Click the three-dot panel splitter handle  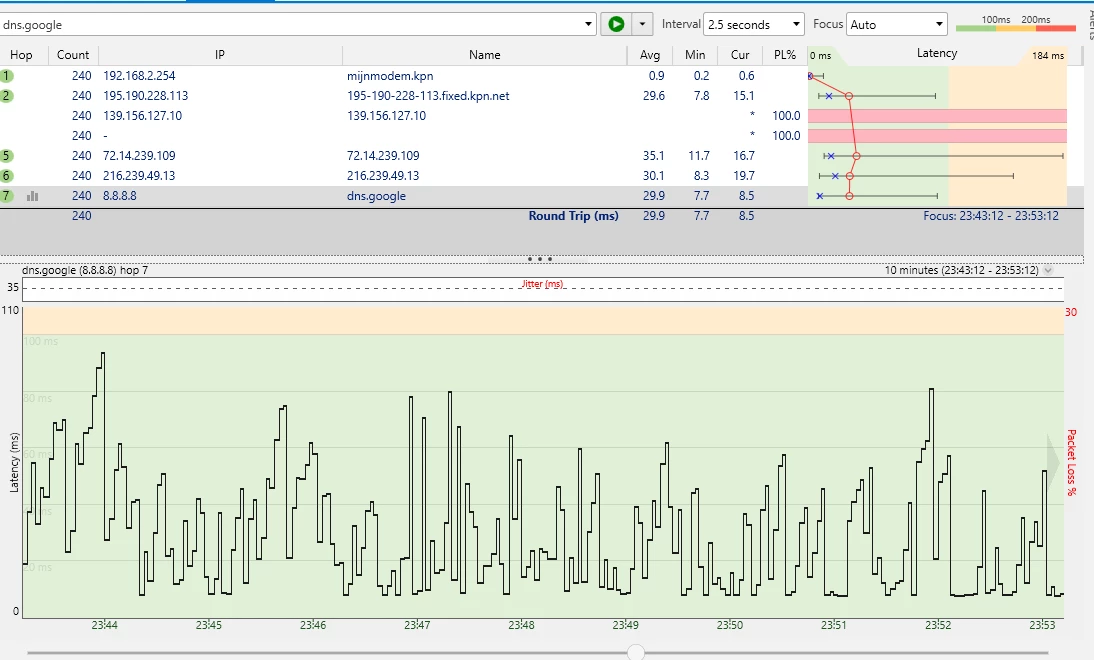pos(539,259)
